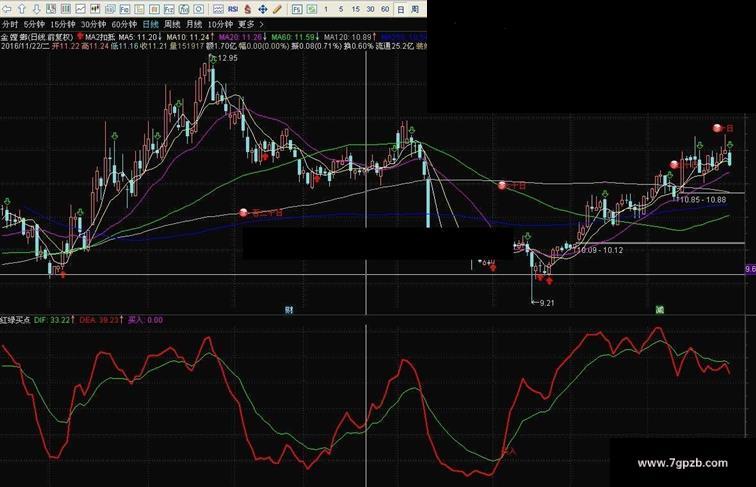
Task: Click the MA2扣抵 label
Action: [100, 37]
